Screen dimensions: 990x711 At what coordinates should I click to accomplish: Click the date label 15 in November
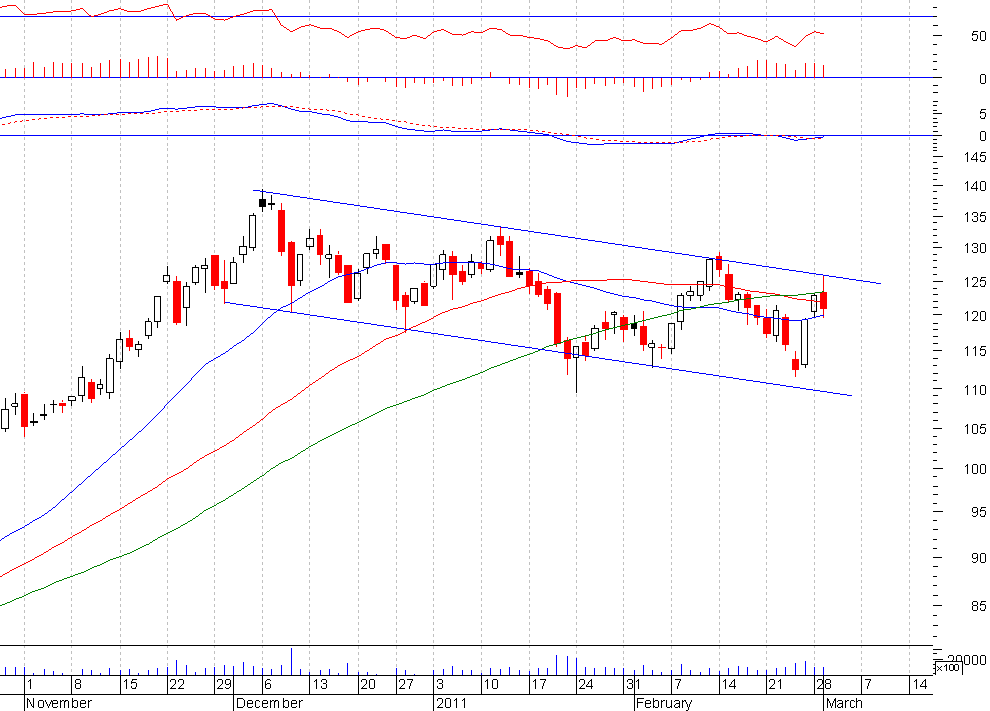(129, 684)
